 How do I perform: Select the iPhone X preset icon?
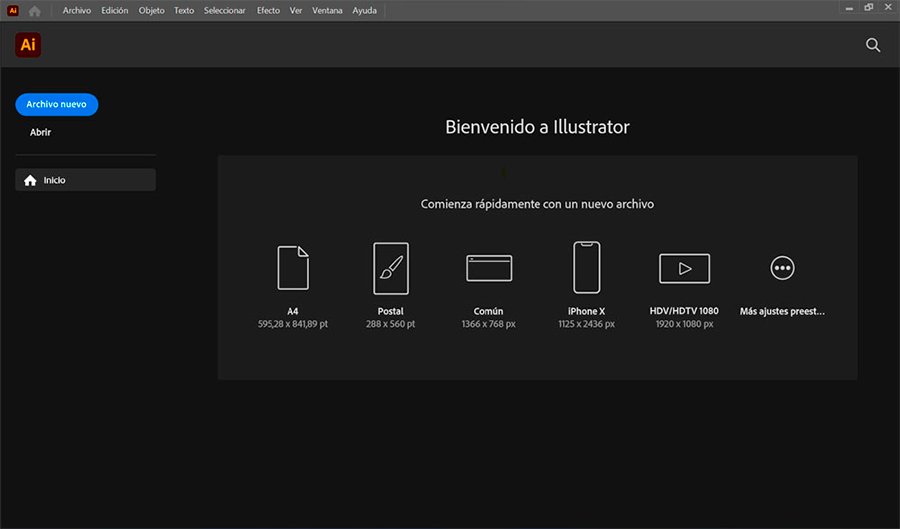click(x=586, y=268)
